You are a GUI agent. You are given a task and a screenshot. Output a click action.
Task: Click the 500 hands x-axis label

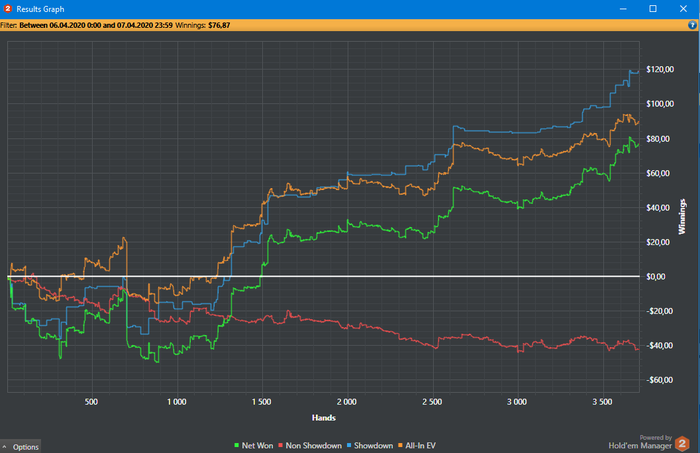(91, 402)
